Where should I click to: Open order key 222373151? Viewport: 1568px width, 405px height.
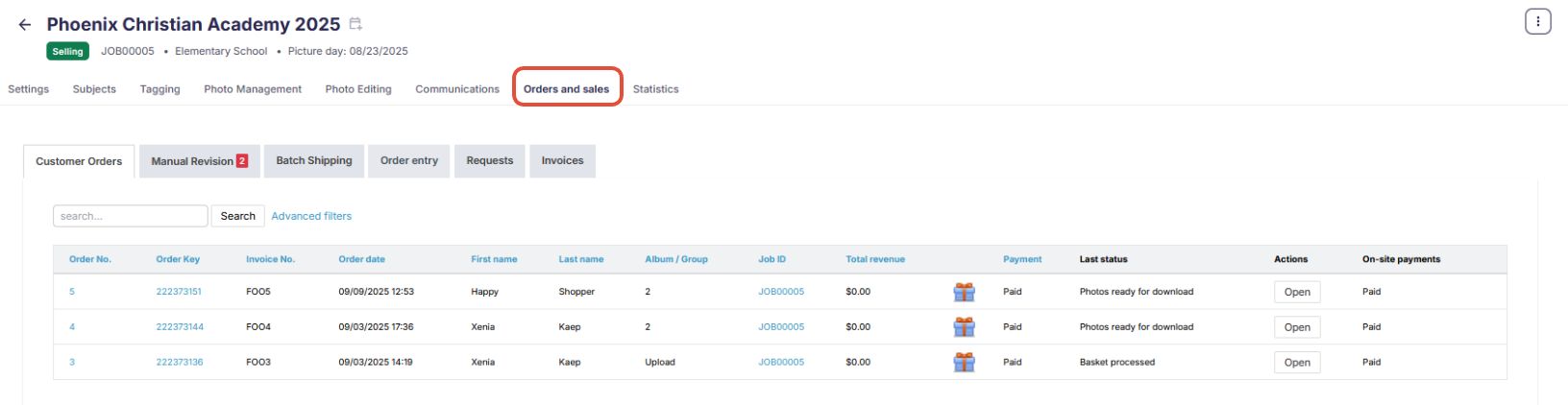pos(179,292)
